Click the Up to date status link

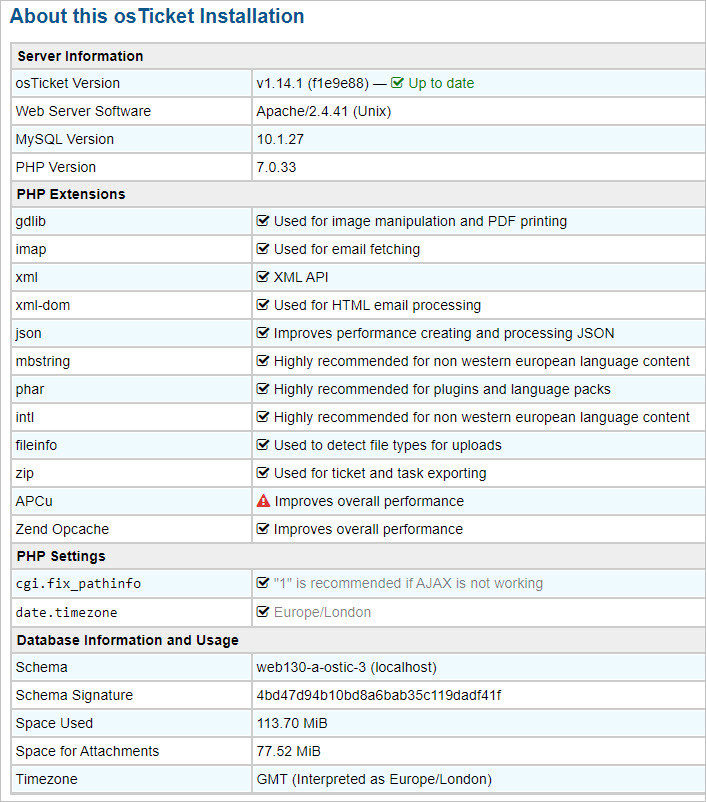click(441, 83)
